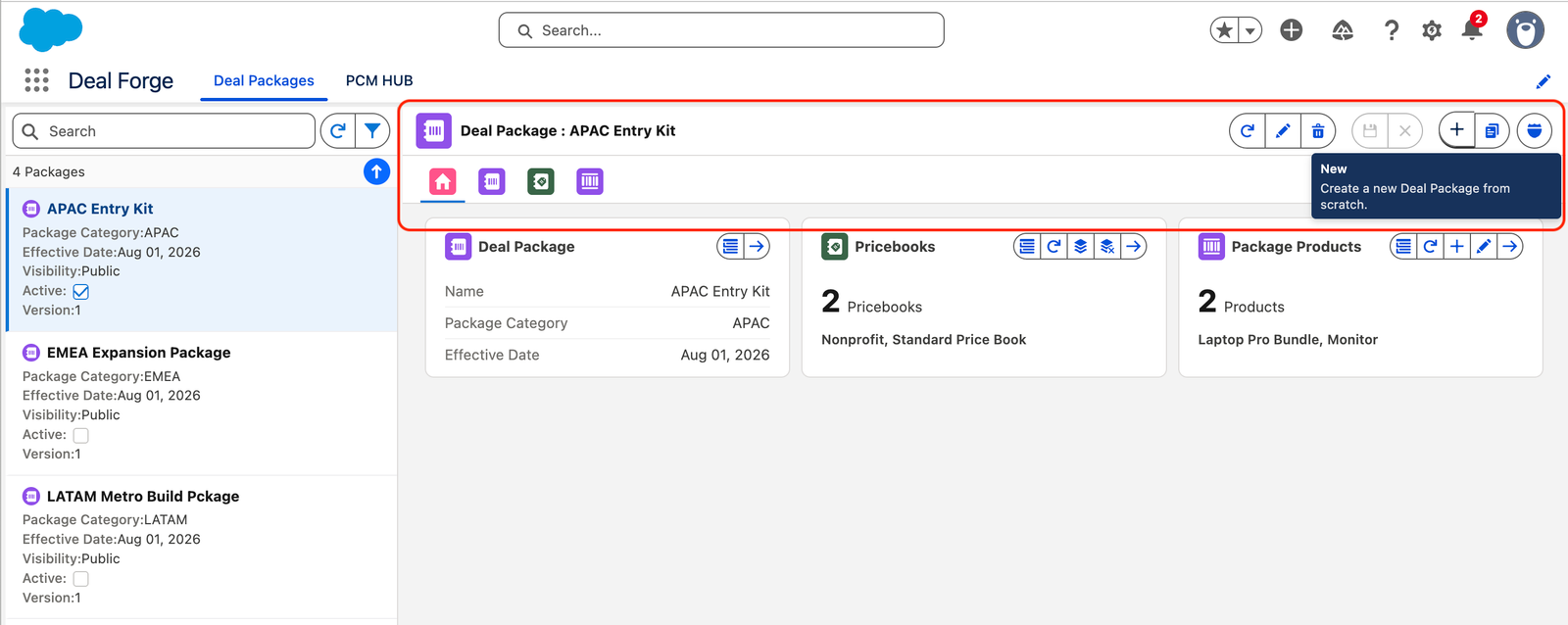Open the Notifications bell

click(1472, 29)
